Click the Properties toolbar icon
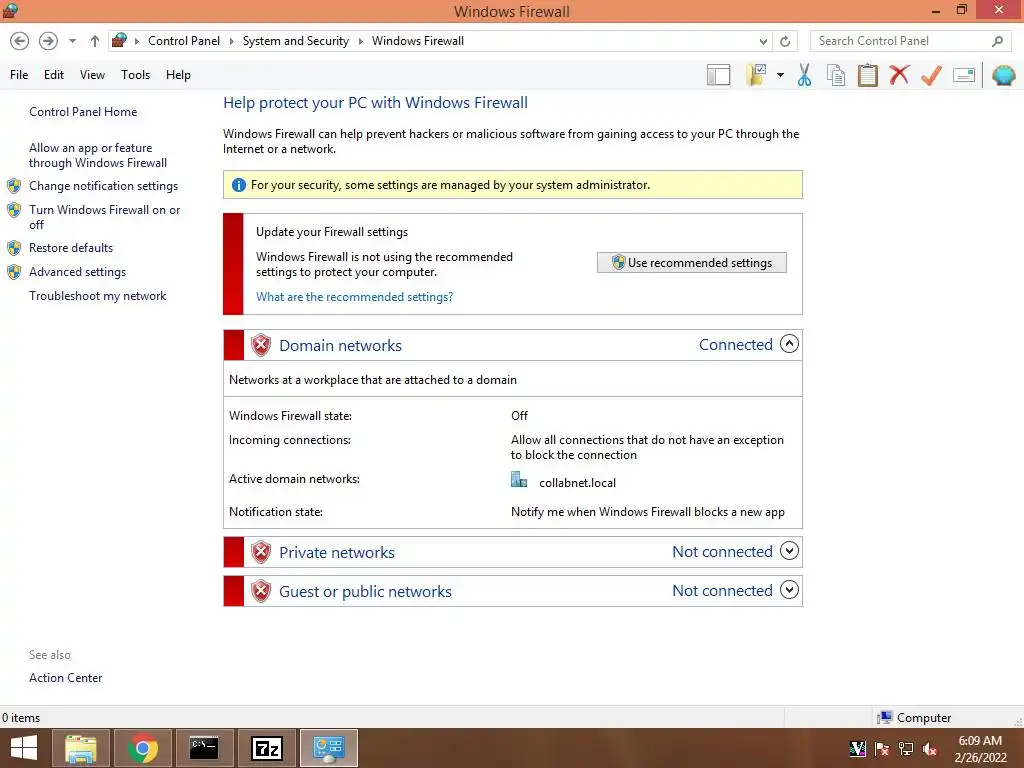Screen dimensions: 1024x768 pos(964,75)
